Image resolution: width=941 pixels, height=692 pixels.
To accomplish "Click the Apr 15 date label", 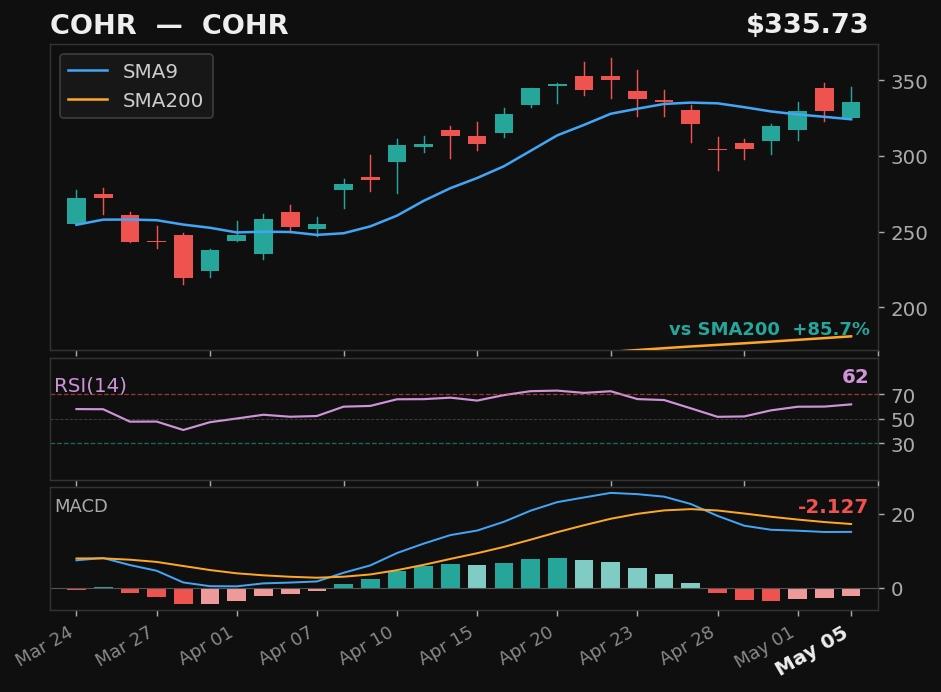I will point(446,644).
